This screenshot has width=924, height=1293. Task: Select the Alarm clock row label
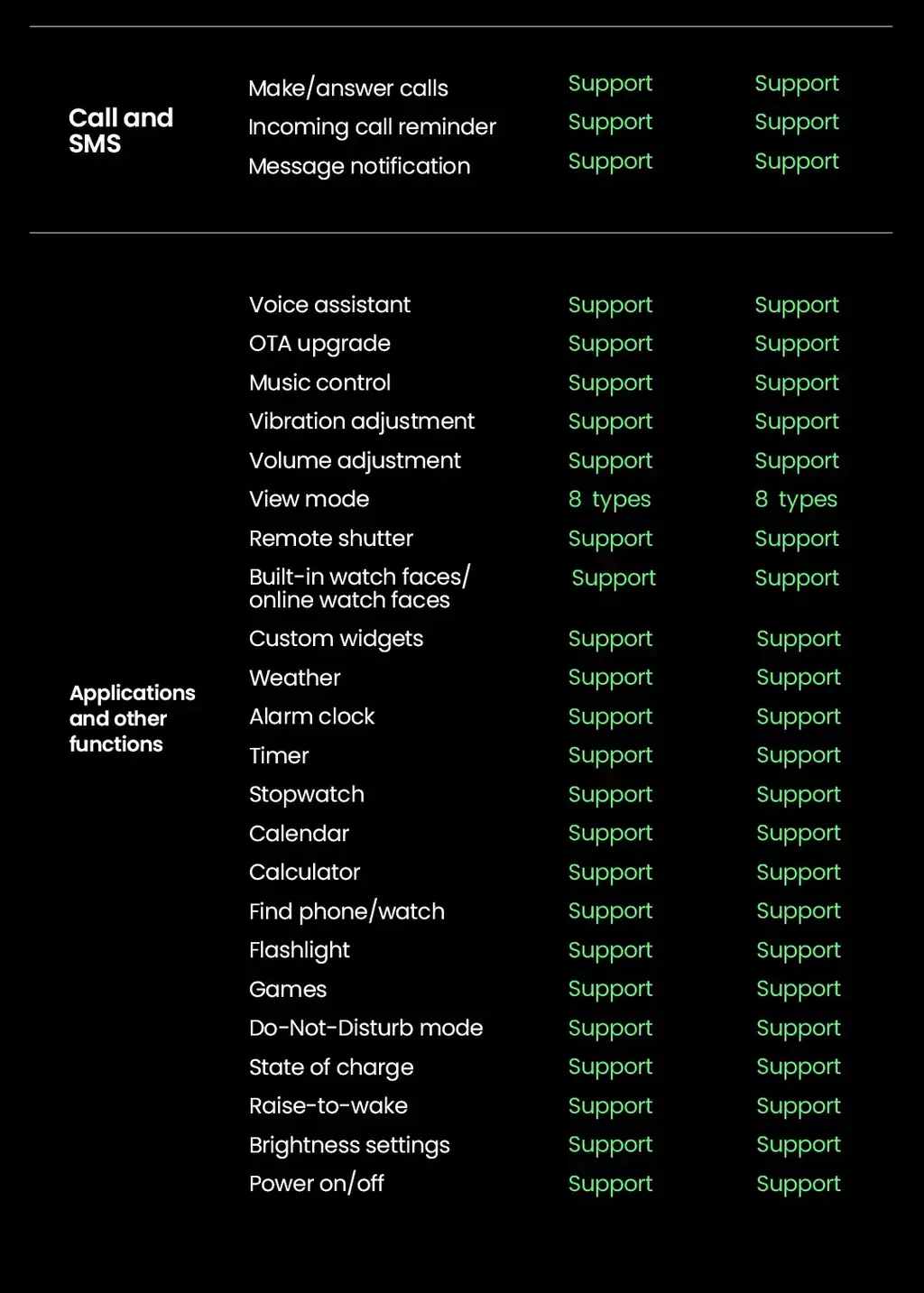point(311,716)
